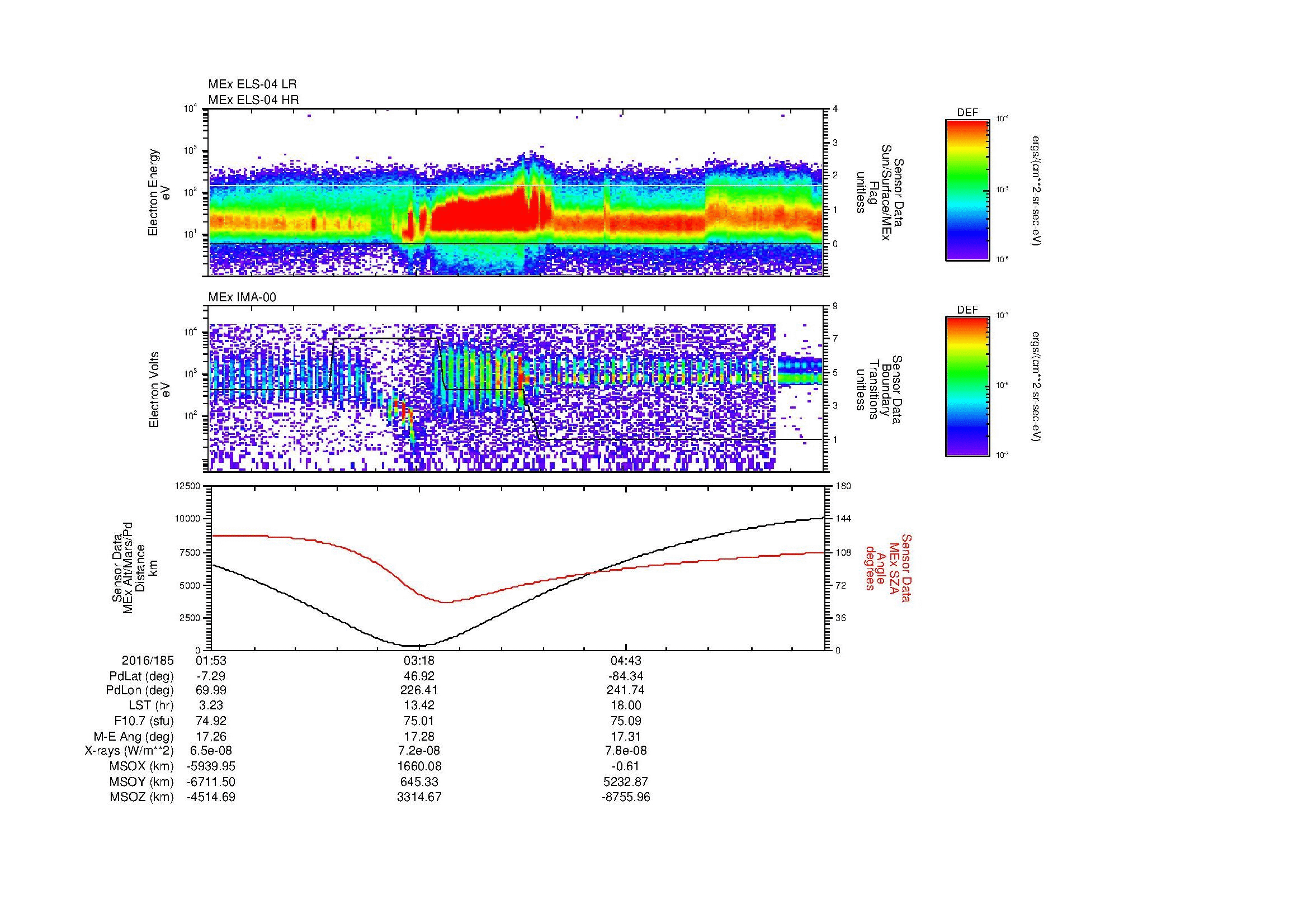The image size is (1308, 924).
Task: Click the second DEF color bar beside IMA panel
Action: 967,387
